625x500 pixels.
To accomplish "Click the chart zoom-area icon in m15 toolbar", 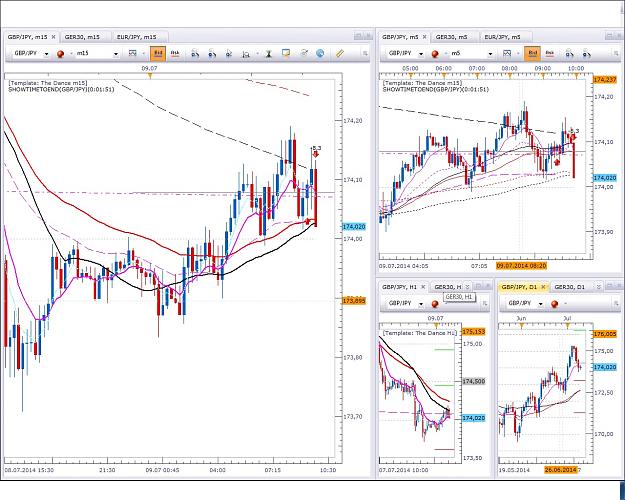I will tap(246, 53).
